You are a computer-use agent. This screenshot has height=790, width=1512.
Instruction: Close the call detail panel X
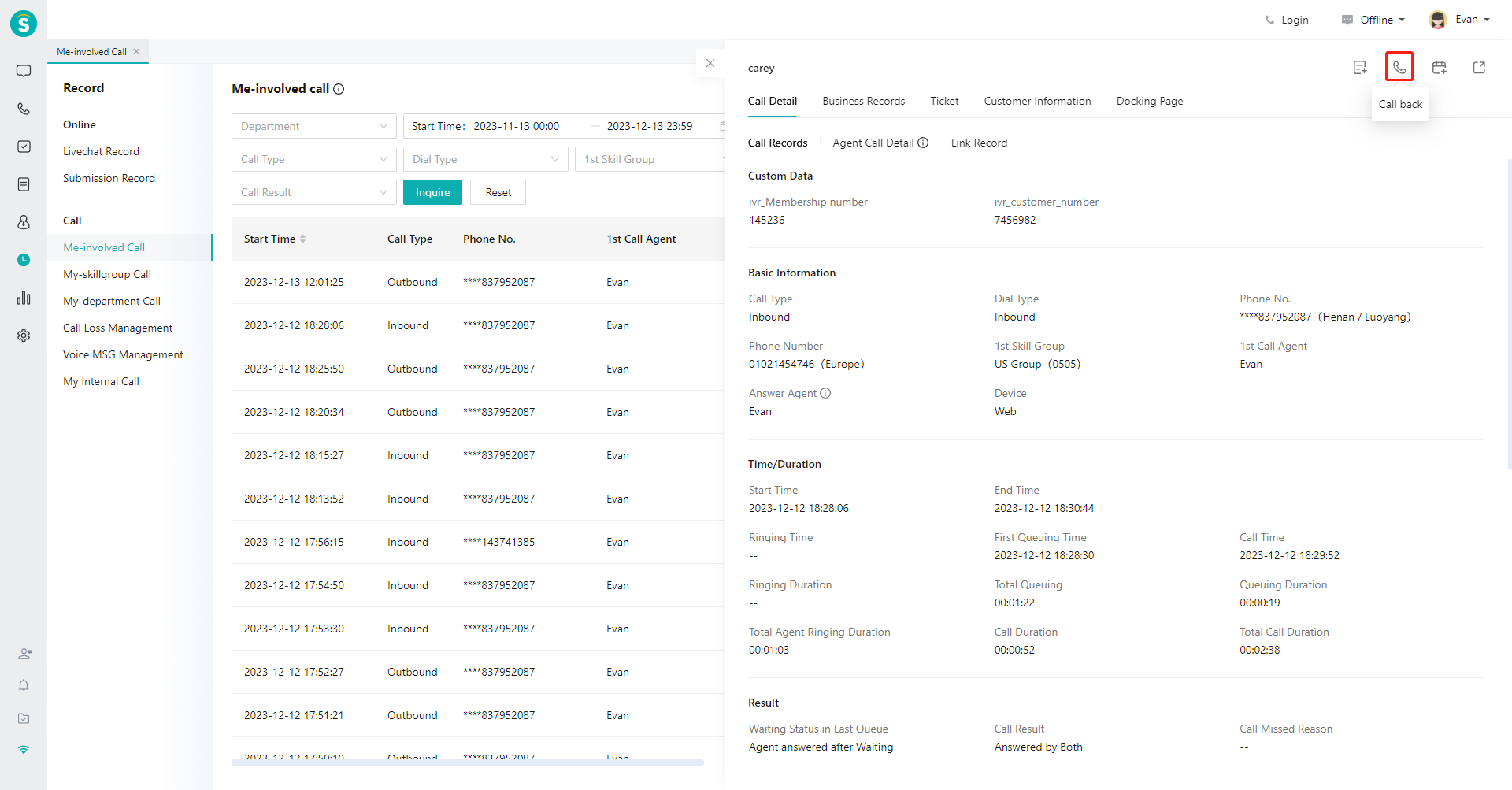(x=710, y=63)
